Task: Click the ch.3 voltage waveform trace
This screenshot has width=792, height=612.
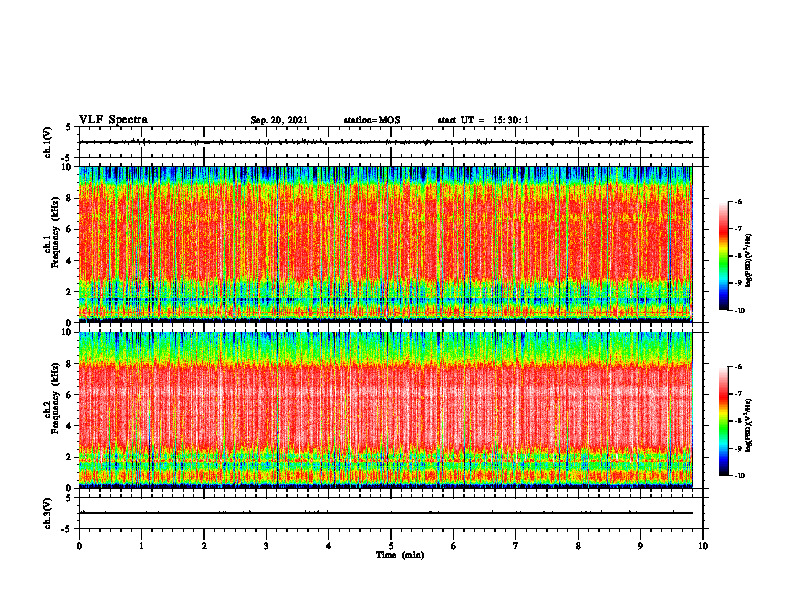Action: (386, 513)
